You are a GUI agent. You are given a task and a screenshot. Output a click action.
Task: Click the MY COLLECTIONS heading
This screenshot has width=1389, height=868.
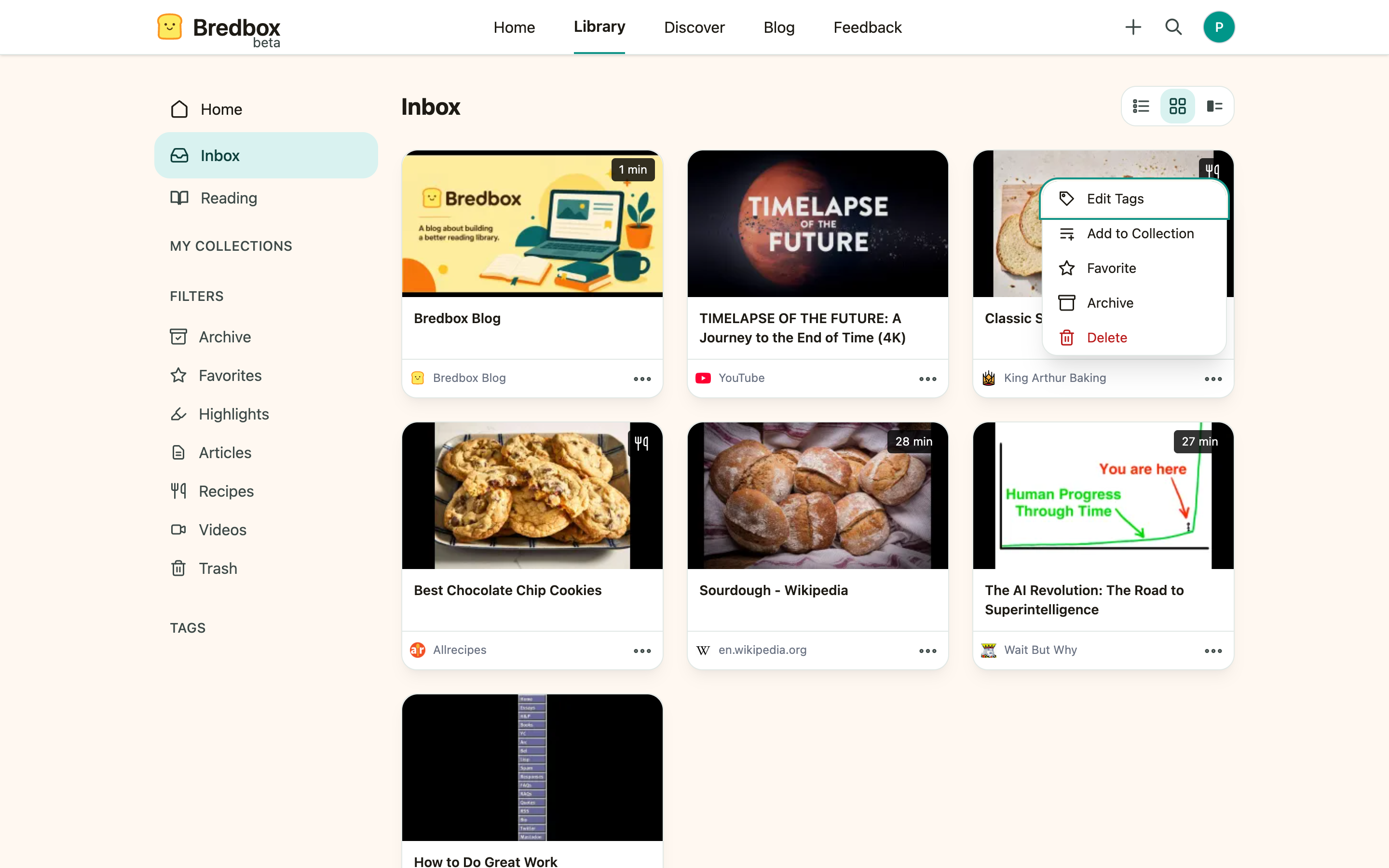[x=231, y=246]
